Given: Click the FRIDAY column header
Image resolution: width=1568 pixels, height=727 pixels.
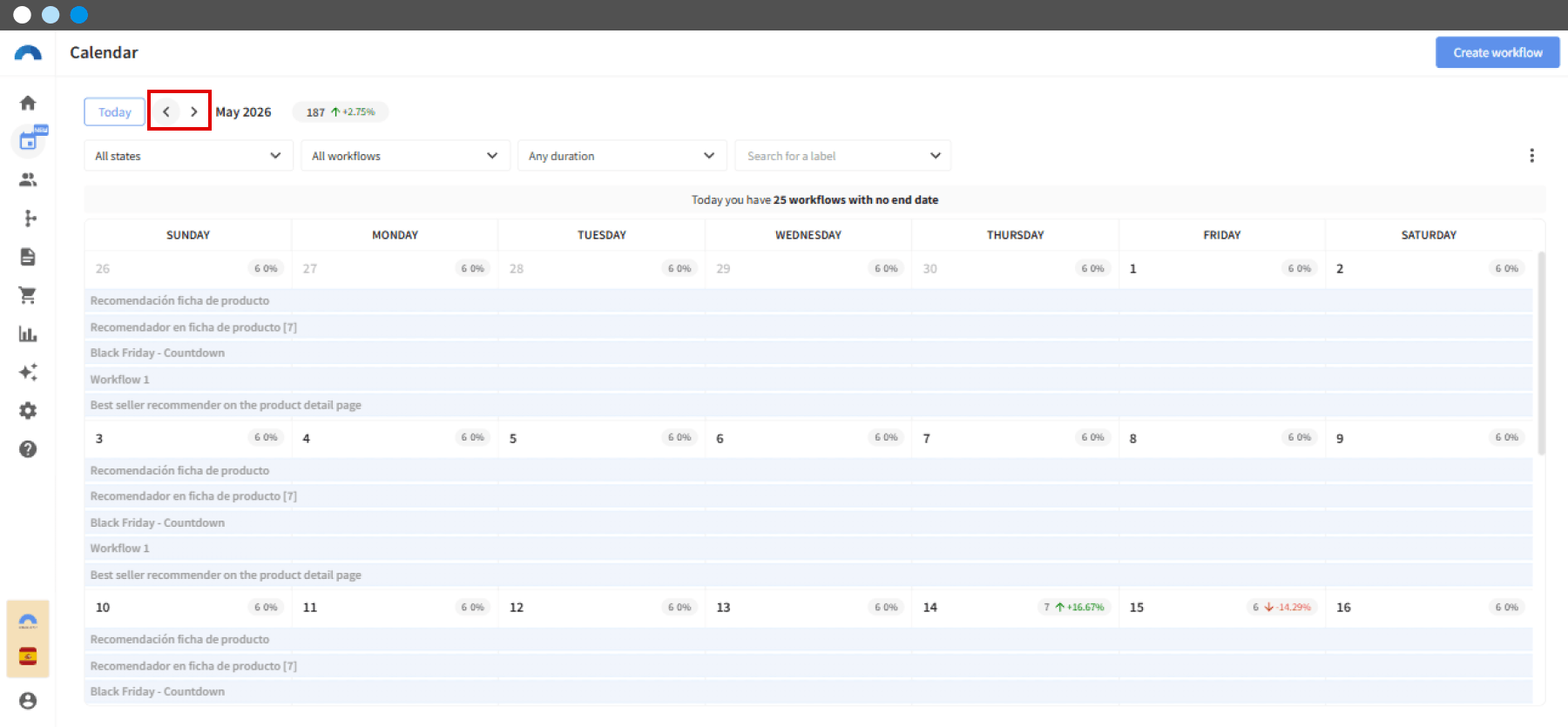Looking at the screenshot, I should [x=1222, y=235].
